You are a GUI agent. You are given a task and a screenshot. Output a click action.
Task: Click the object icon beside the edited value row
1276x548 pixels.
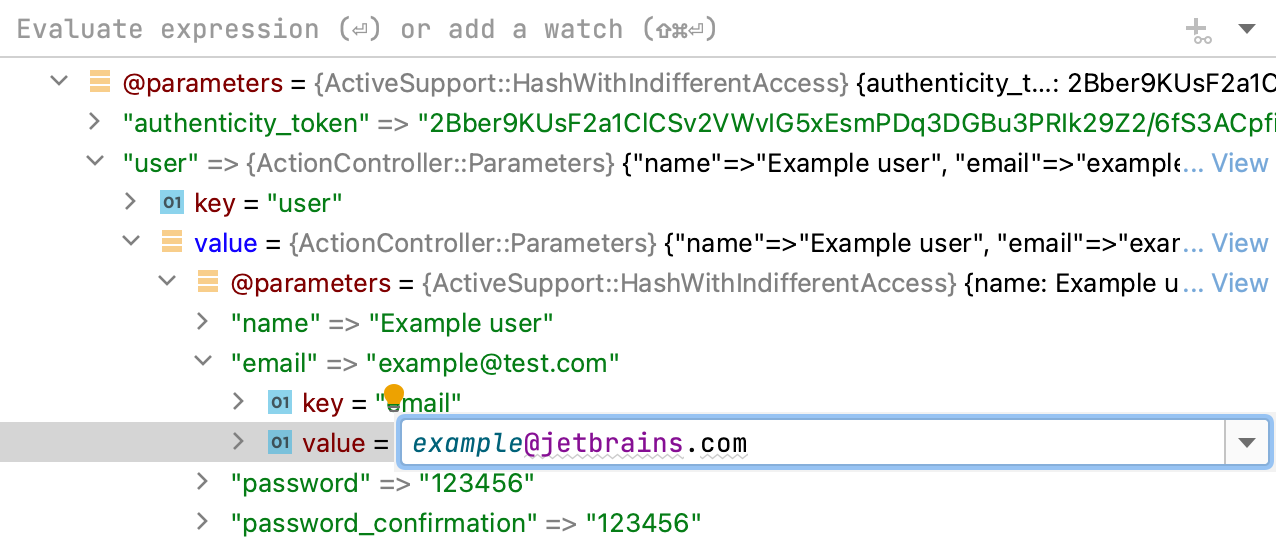[280, 443]
